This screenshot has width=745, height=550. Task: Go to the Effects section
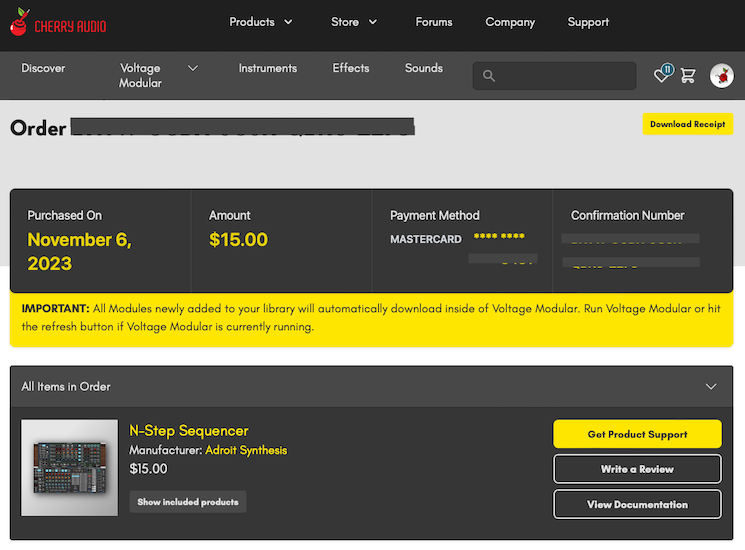click(x=351, y=68)
